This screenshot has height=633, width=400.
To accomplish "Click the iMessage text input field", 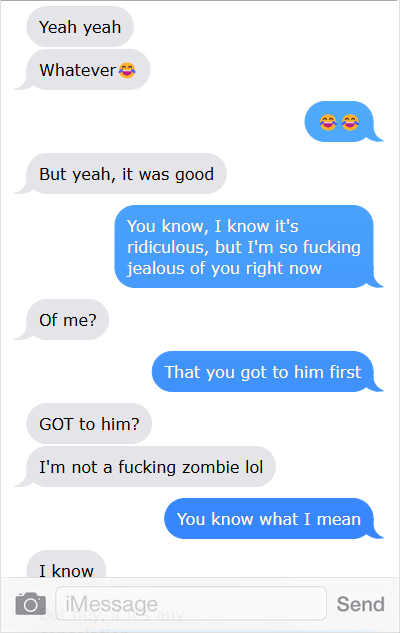I will pyautogui.click(x=191, y=604).
